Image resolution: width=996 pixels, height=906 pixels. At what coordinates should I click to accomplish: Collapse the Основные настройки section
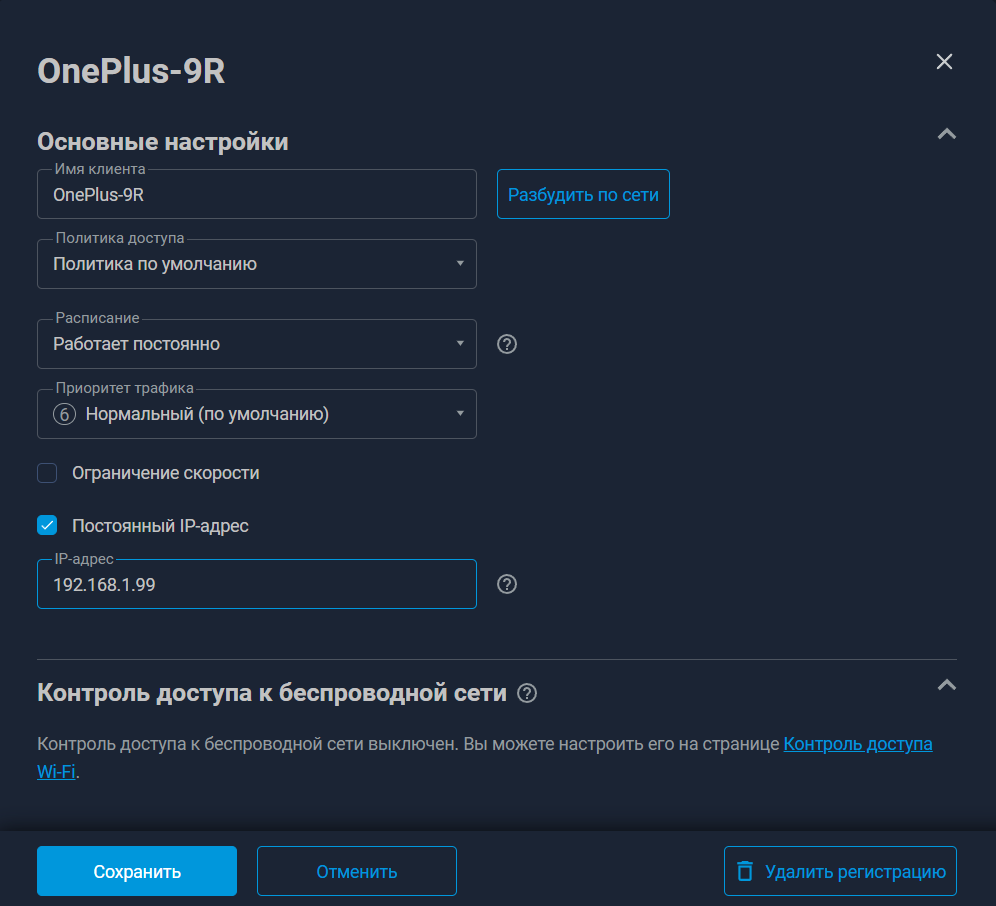click(x=946, y=134)
